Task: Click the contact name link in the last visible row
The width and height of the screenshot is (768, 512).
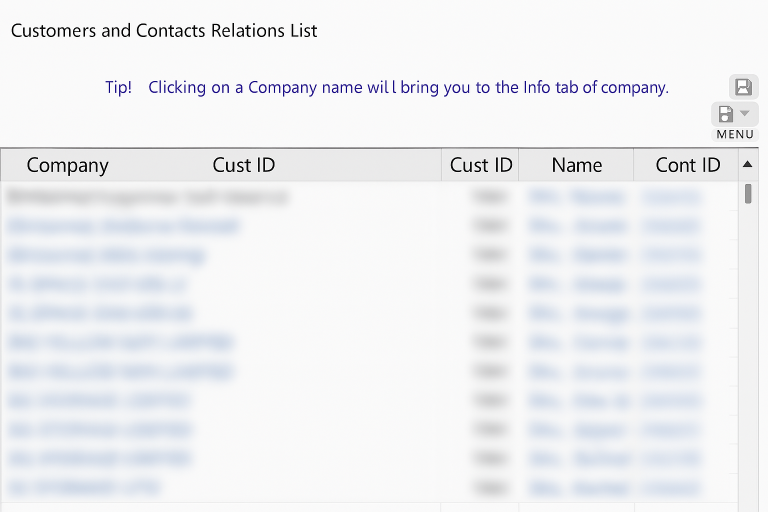Action: [x=578, y=488]
